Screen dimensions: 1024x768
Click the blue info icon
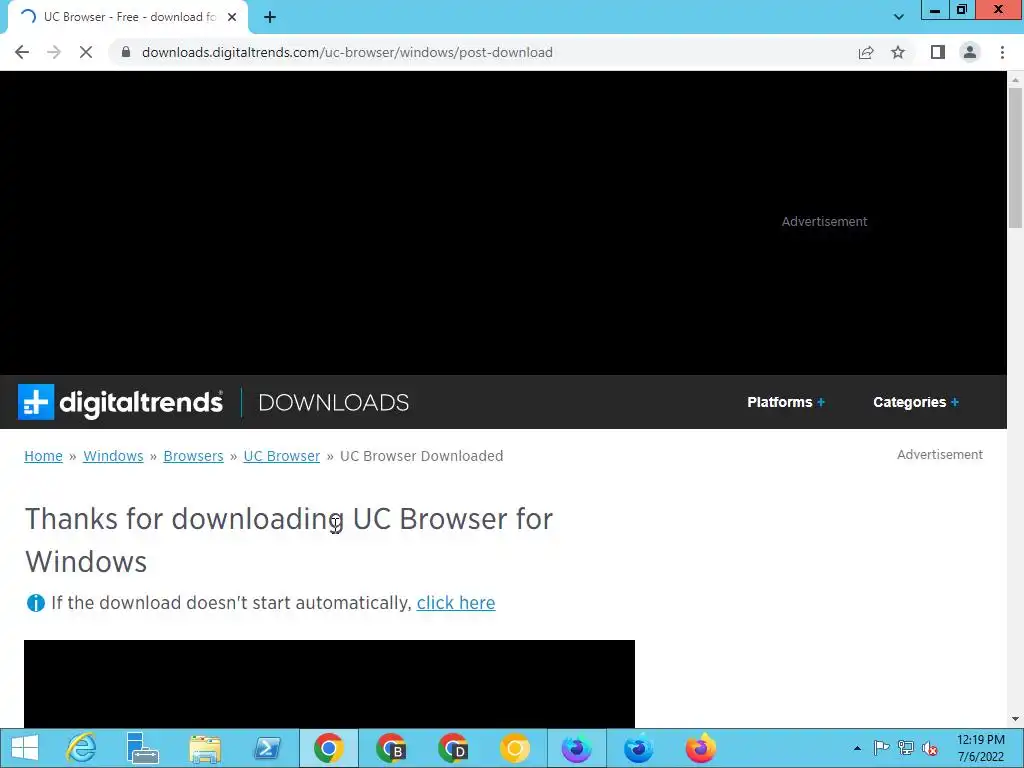click(35, 603)
